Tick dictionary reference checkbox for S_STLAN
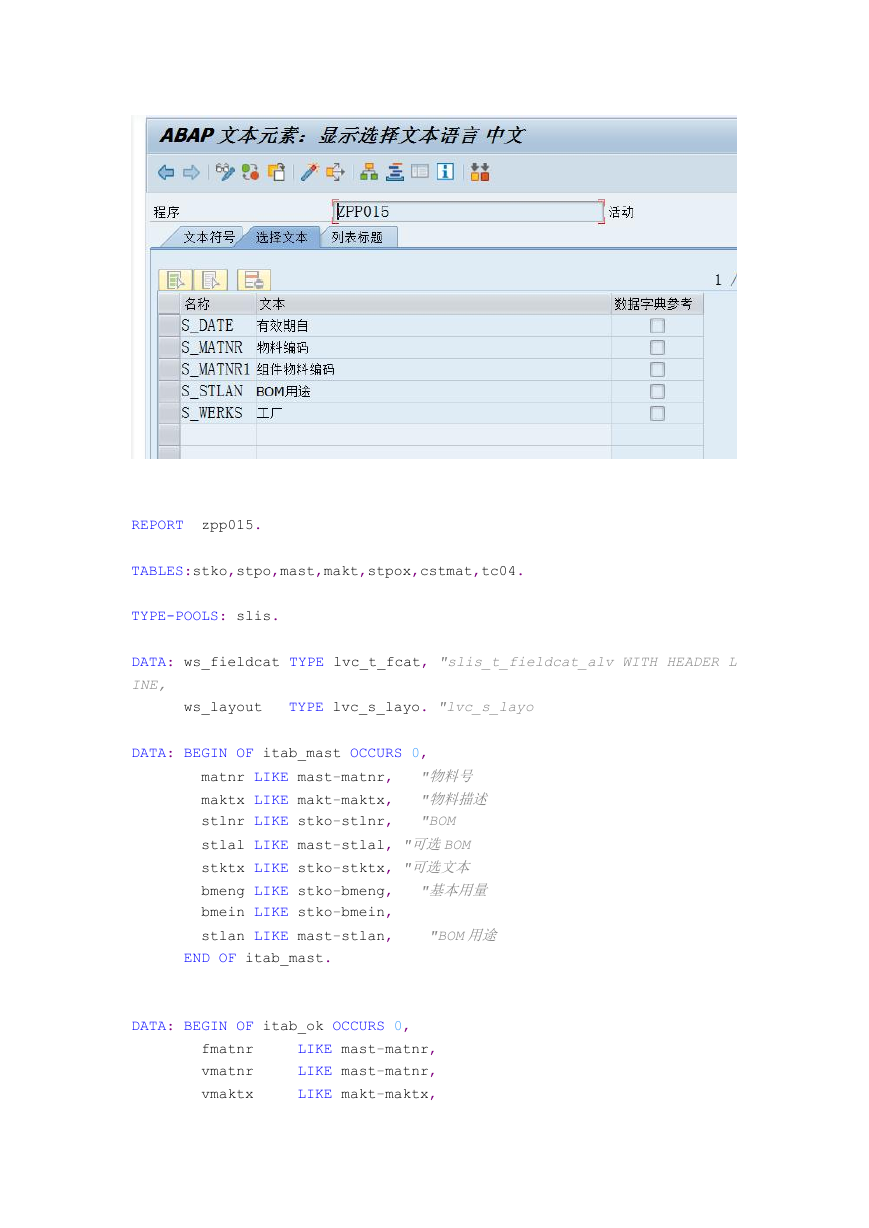The height and width of the screenshot is (1228, 869). pyautogui.click(x=657, y=392)
